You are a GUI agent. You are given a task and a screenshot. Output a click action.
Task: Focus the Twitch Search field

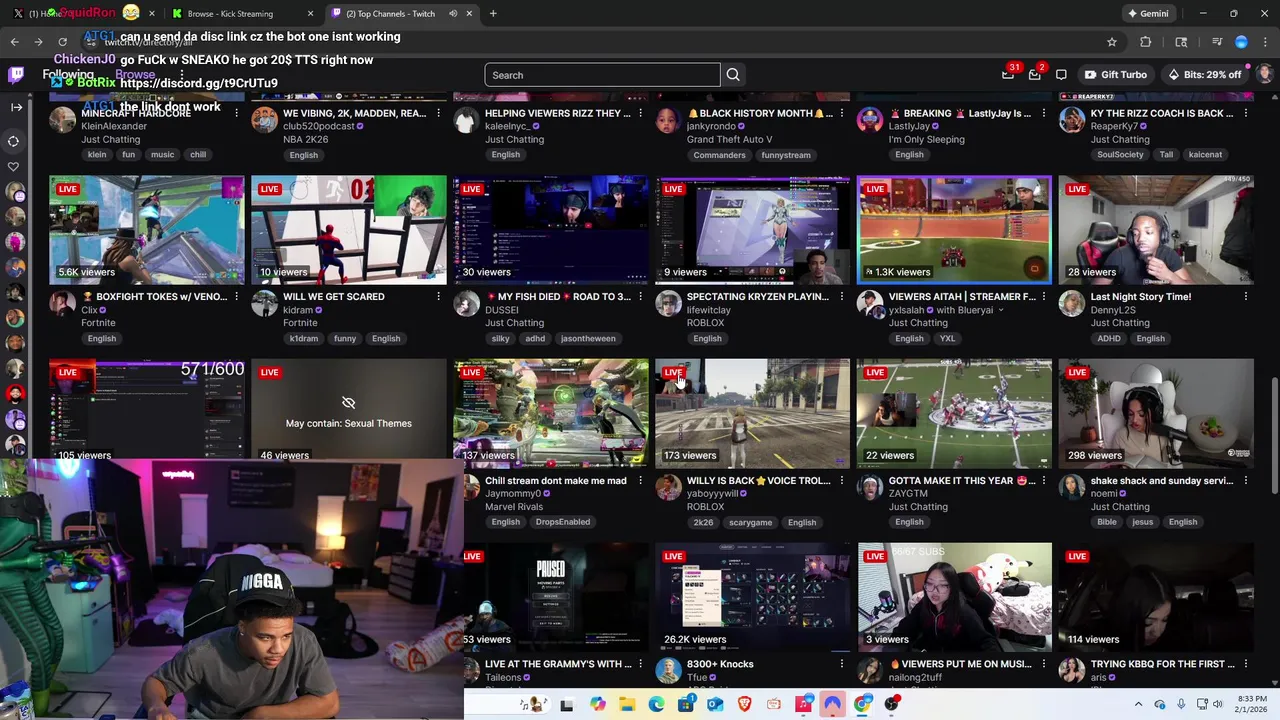(602, 75)
